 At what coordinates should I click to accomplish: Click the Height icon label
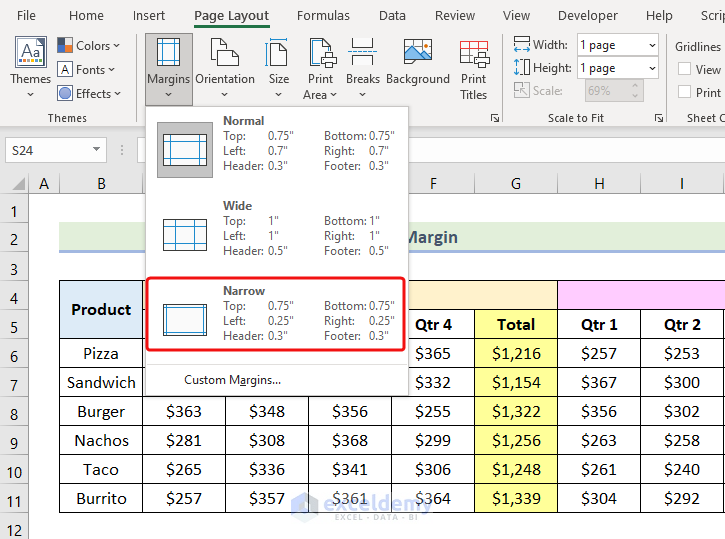click(542, 67)
